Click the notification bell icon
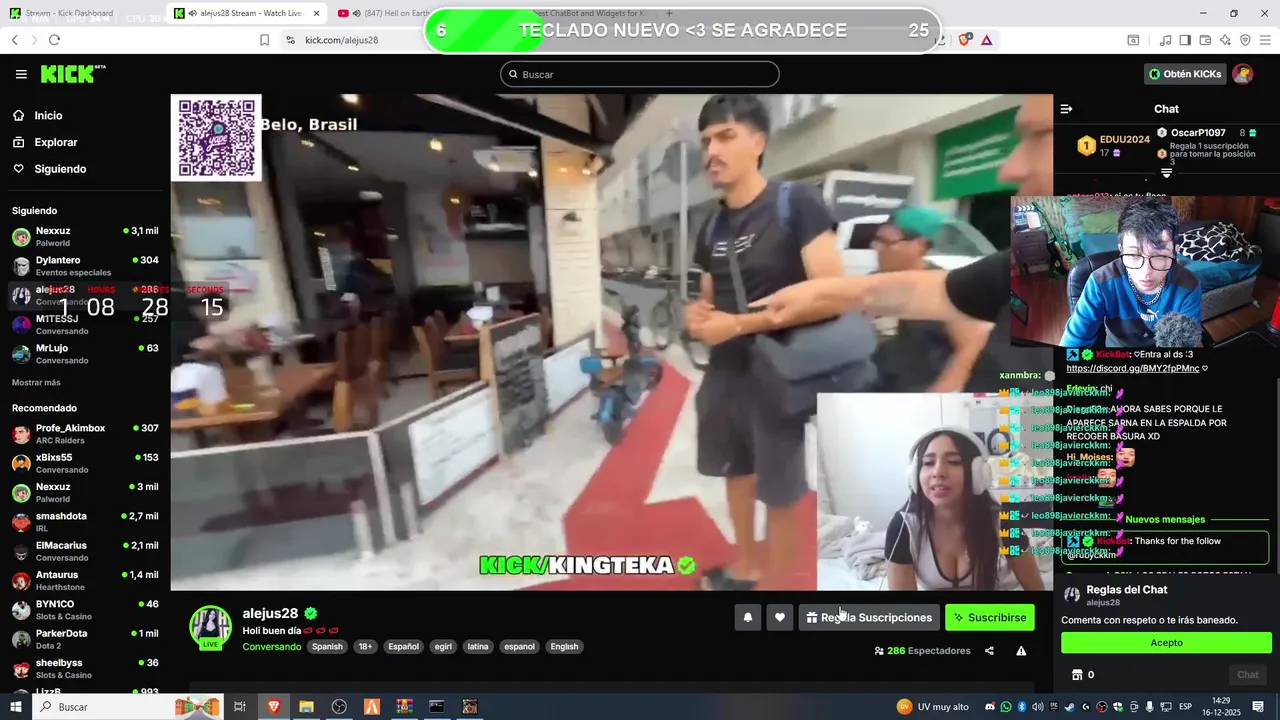Viewport: 1280px width, 720px height. tap(747, 618)
